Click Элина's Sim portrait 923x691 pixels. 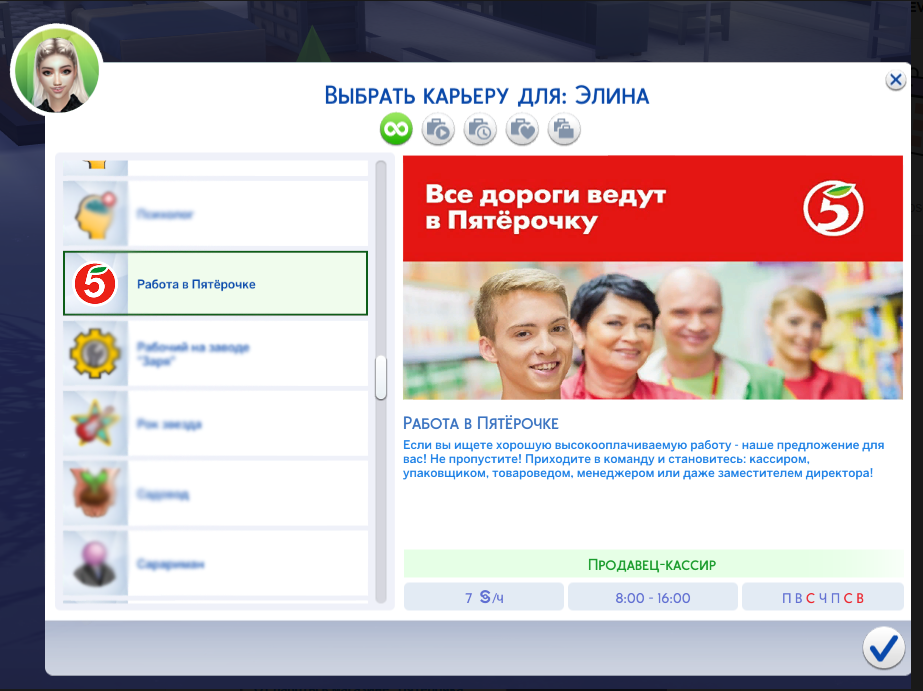point(57,69)
